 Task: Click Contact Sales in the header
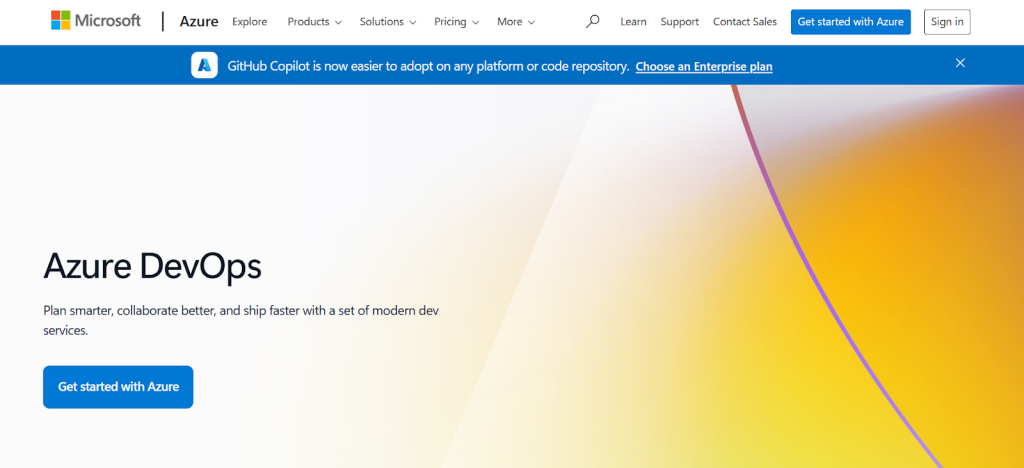tap(745, 22)
